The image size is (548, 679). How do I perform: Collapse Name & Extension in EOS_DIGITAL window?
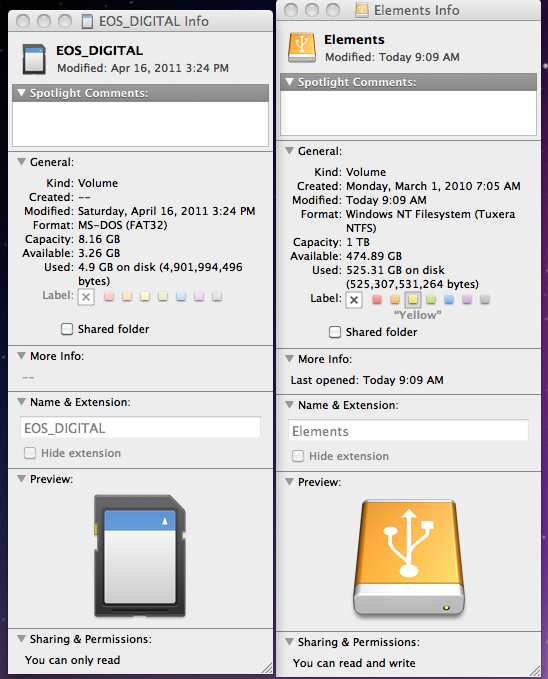point(21,402)
